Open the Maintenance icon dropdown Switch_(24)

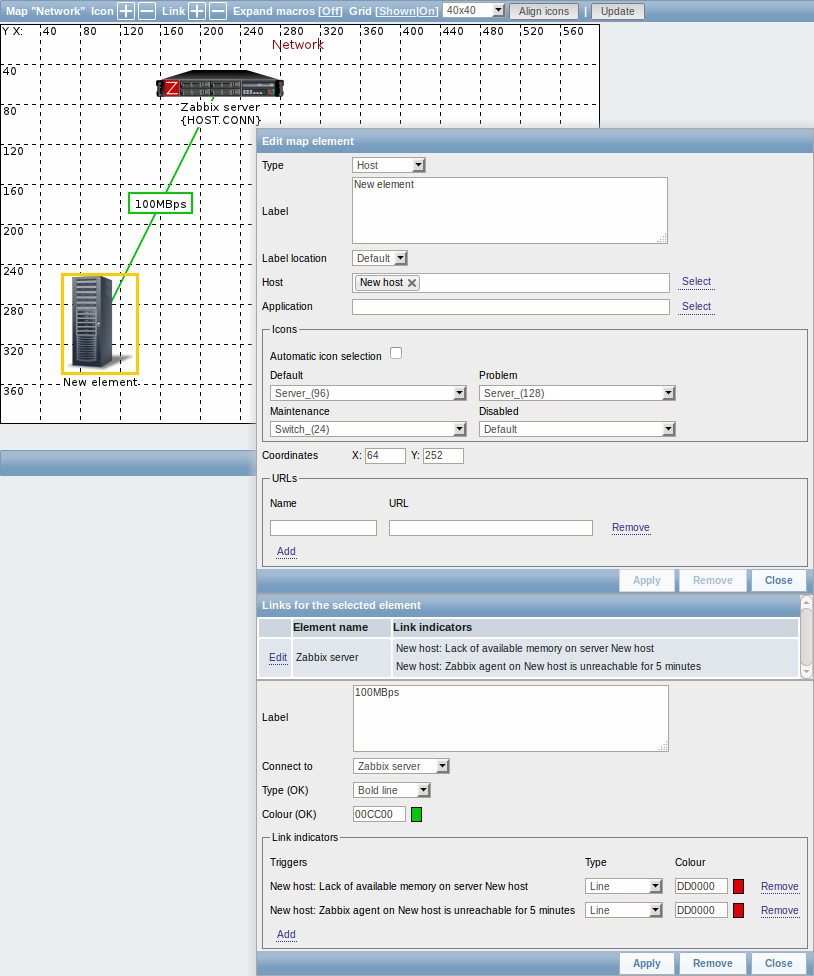[x=368, y=429]
